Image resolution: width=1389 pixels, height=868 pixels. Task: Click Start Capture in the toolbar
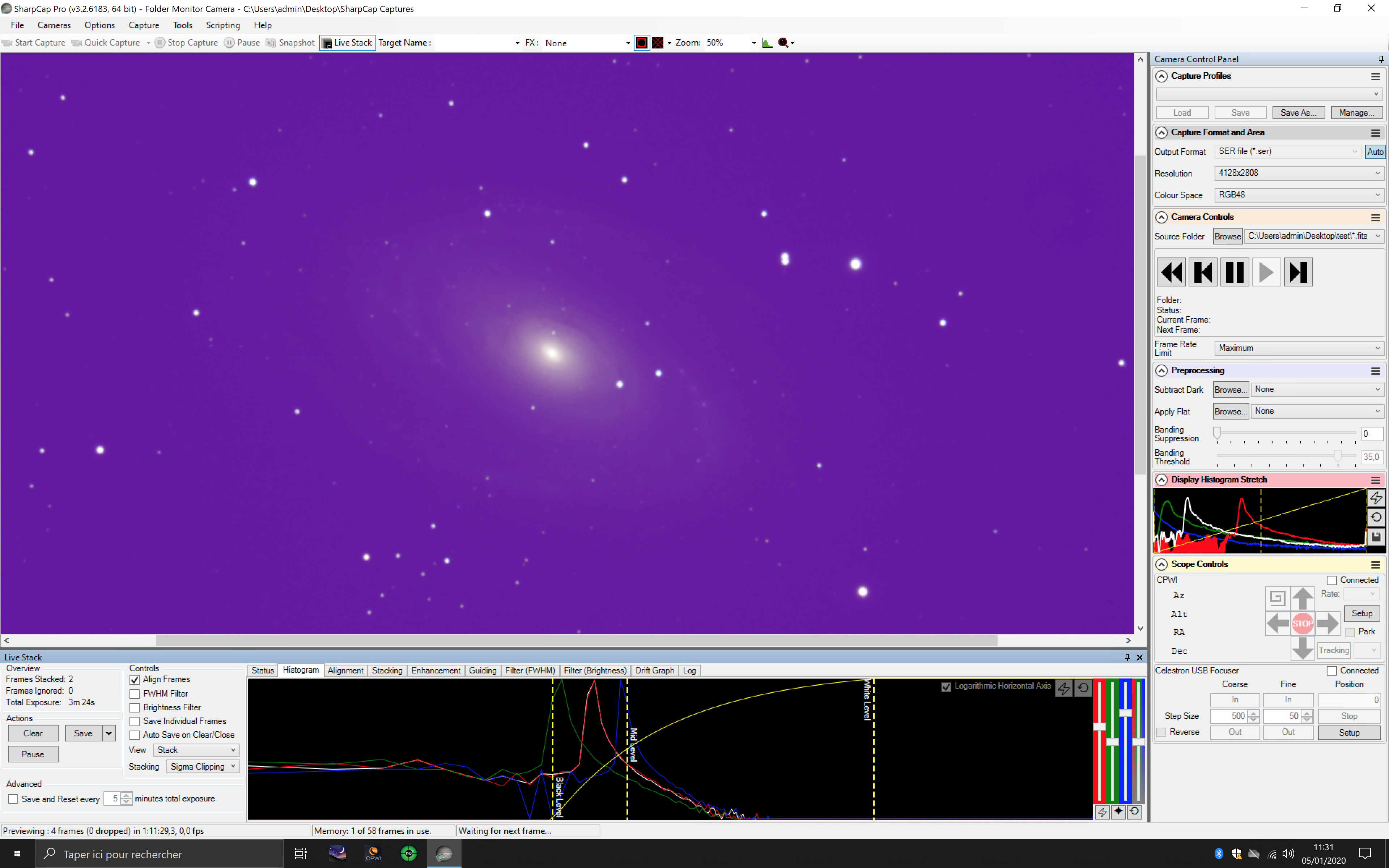pyautogui.click(x=34, y=42)
